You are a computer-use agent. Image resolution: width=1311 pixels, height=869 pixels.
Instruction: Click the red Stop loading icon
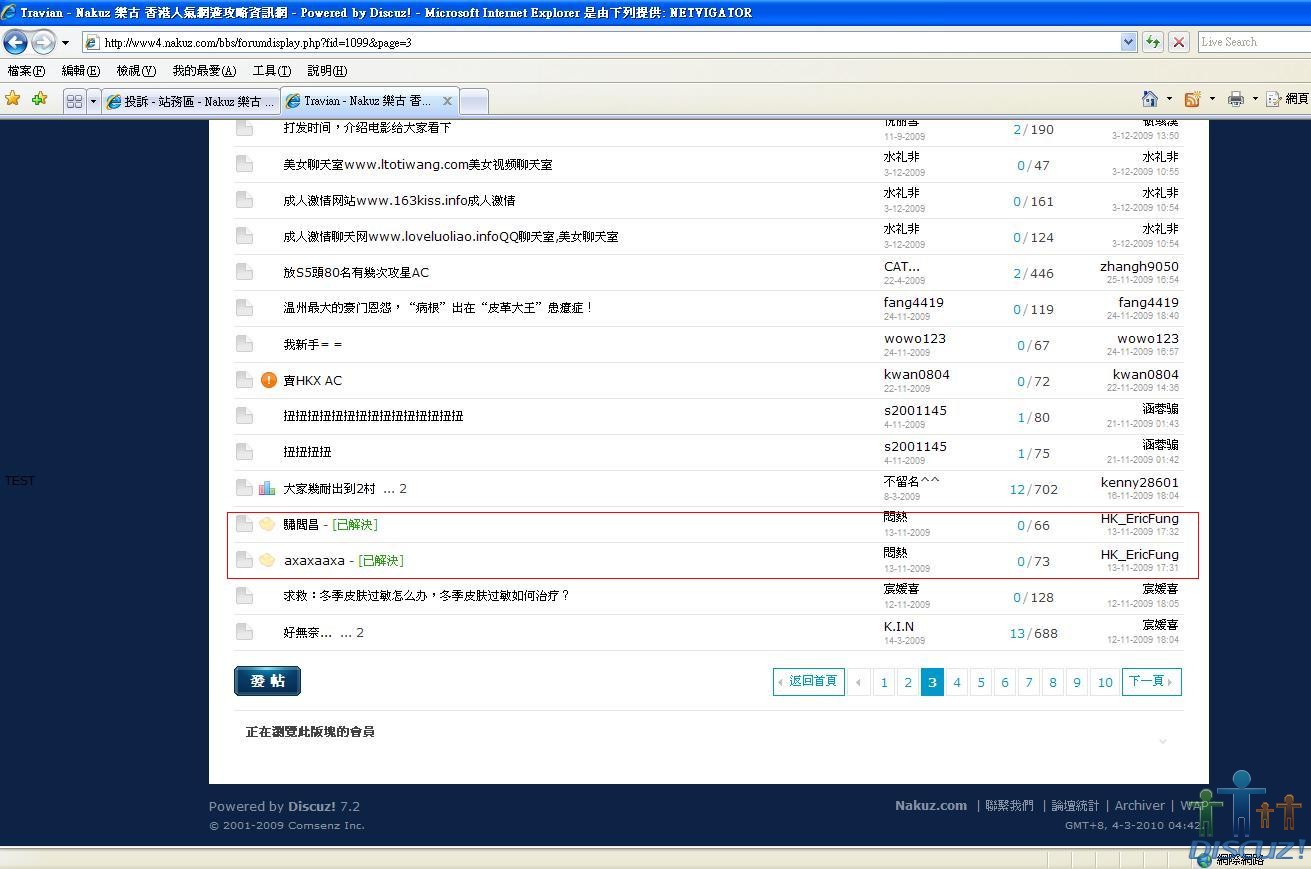click(1179, 42)
